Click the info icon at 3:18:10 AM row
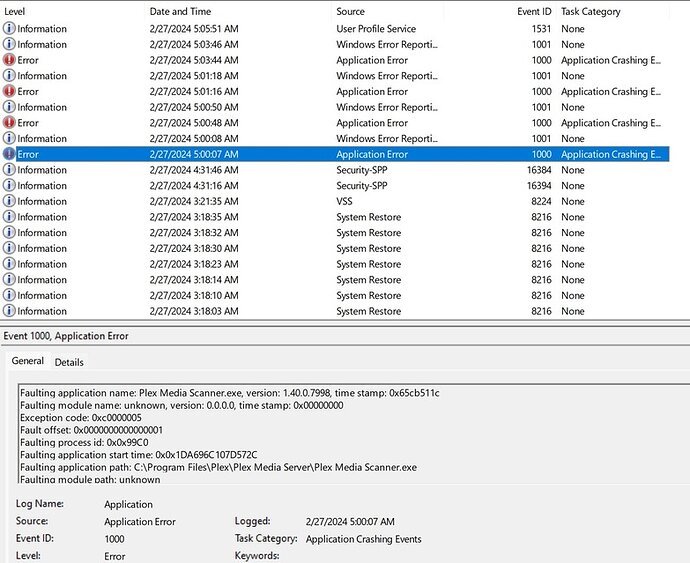Screen dimensions: 690x563 point(9,295)
